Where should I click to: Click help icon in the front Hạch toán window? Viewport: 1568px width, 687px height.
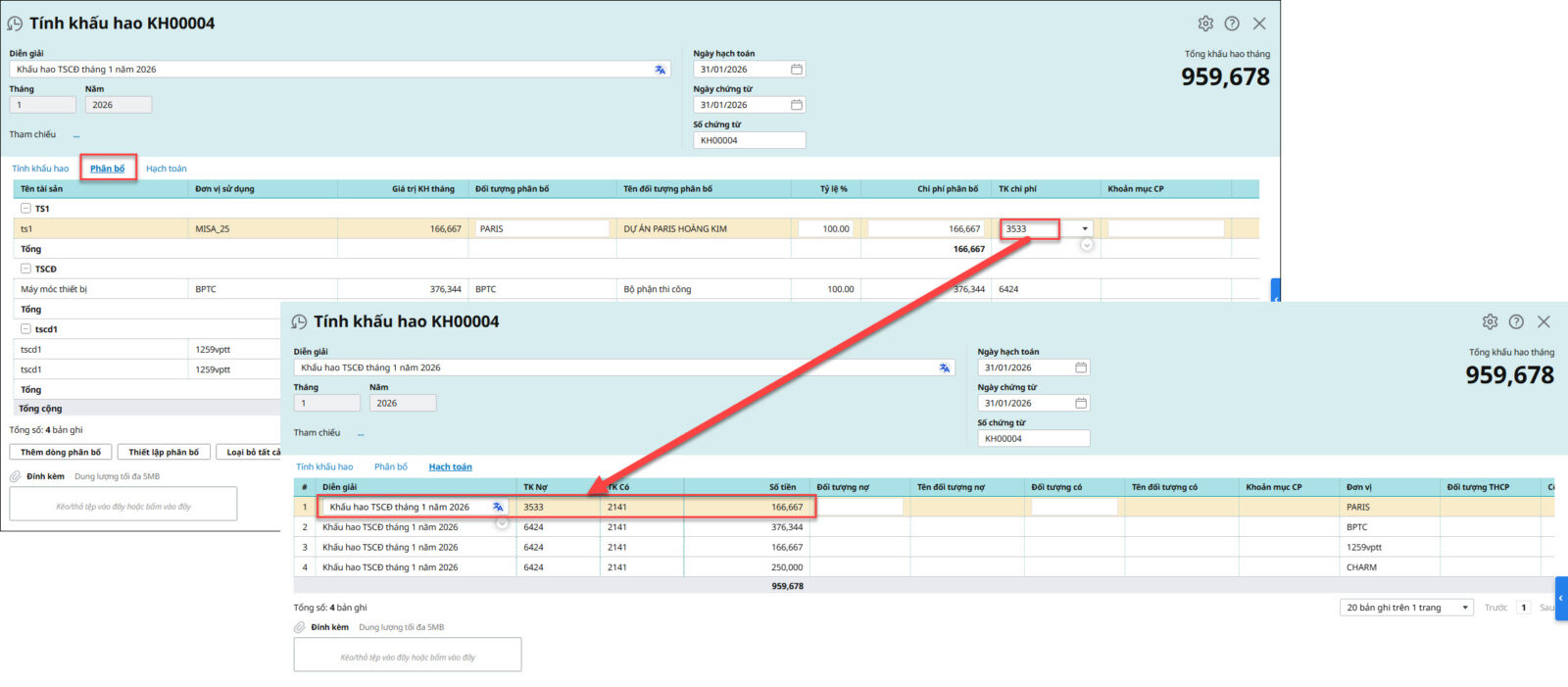[1516, 321]
